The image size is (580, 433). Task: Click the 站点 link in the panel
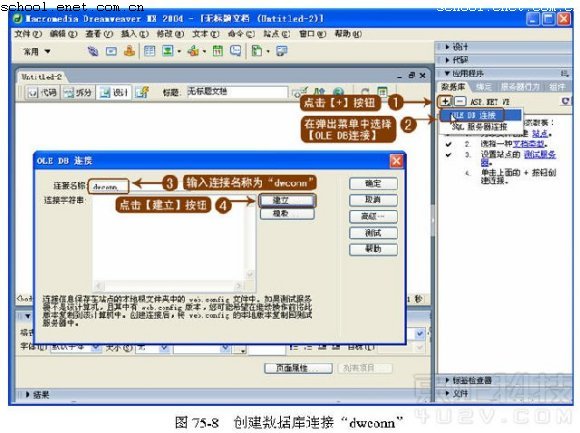pos(541,133)
